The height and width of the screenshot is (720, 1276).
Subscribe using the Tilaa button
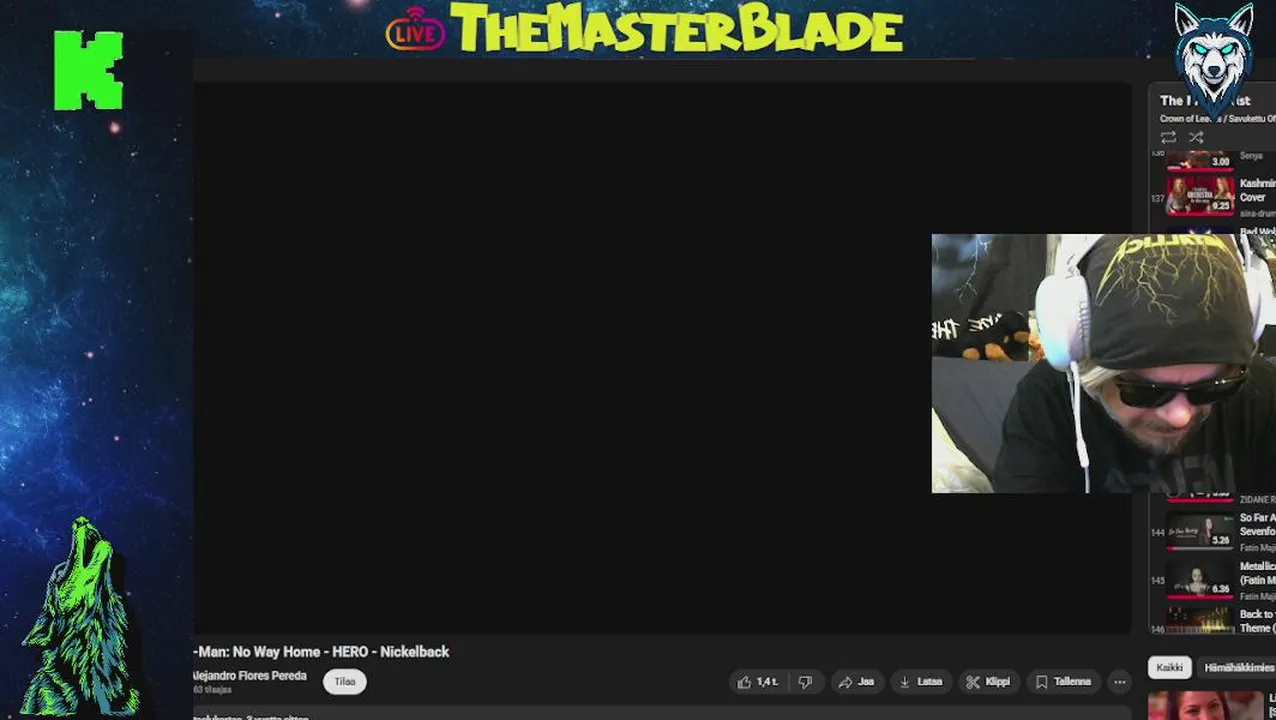point(345,682)
